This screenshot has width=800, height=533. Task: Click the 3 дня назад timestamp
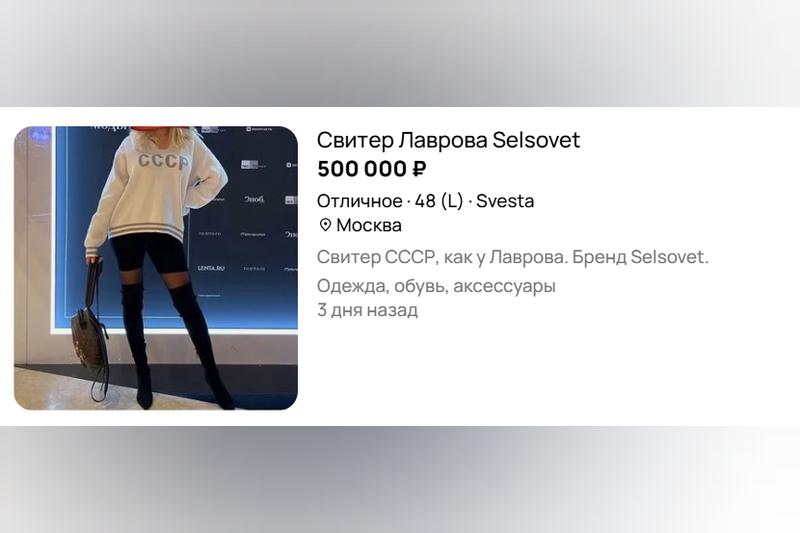367,310
